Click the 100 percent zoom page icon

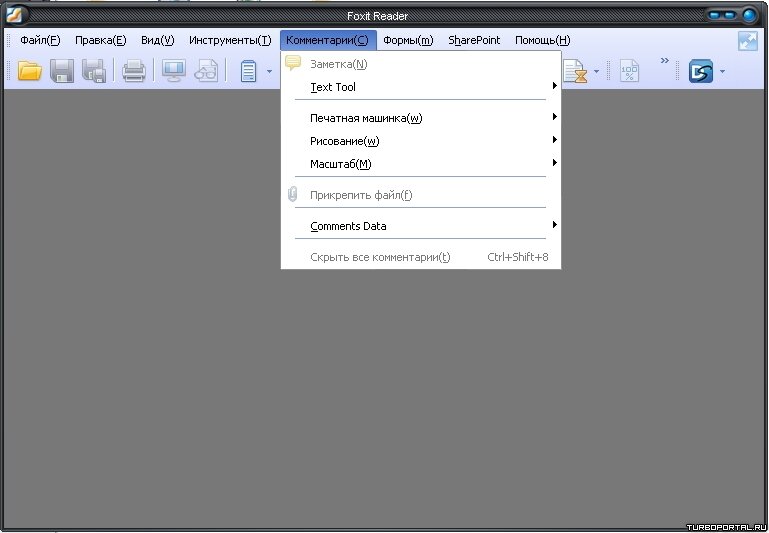point(629,71)
